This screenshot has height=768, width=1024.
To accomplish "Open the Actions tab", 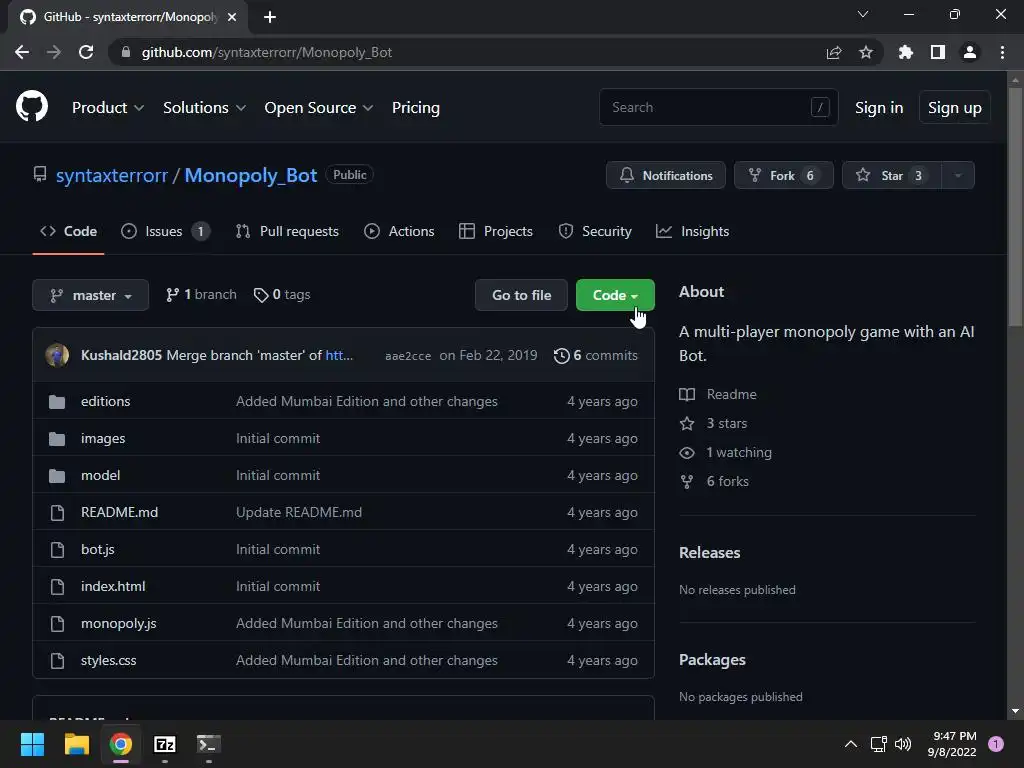I will coord(399,231).
